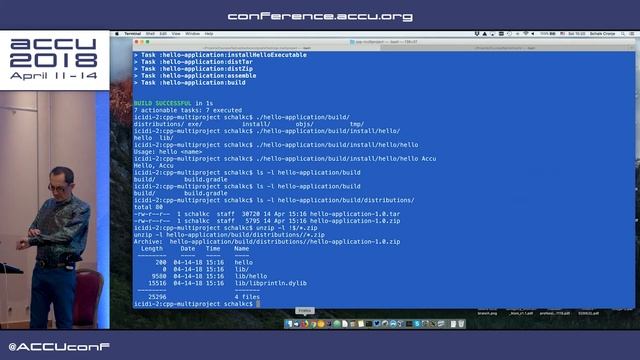Open the Apple menu
This screenshot has height=360, width=640.
117,34
